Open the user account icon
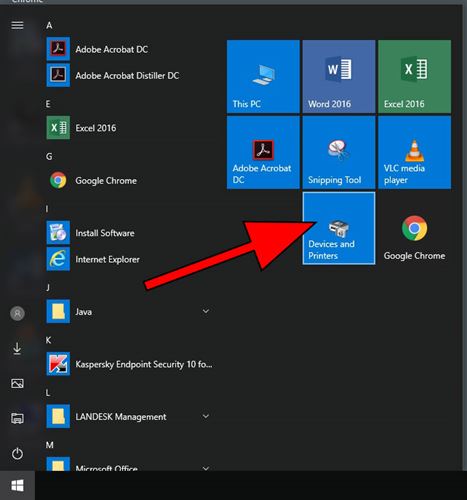Screen dimensions: 467x500 click(17, 314)
